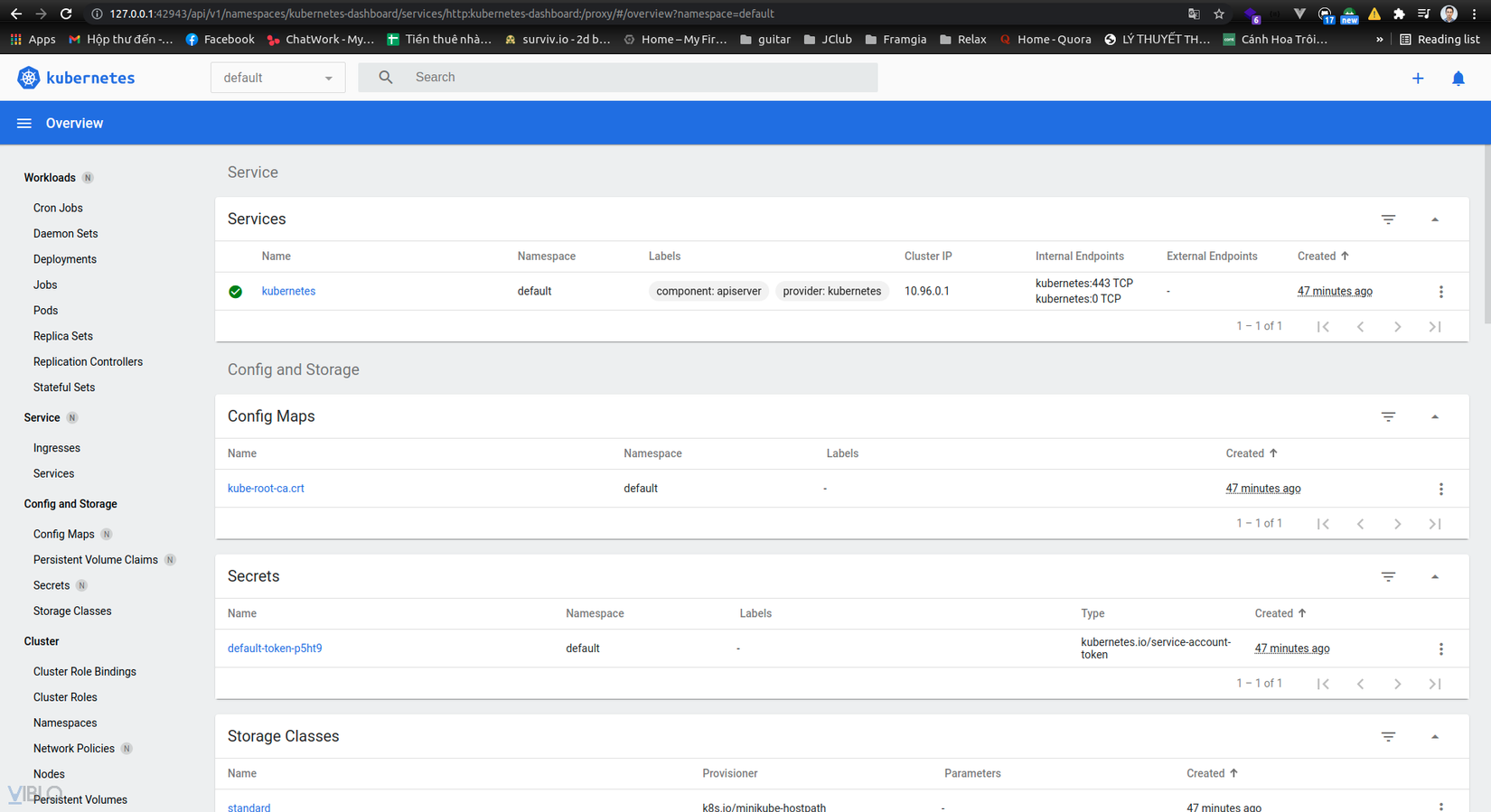
Task: Collapse the Storage Classes card
Action: coord(1435,736)
